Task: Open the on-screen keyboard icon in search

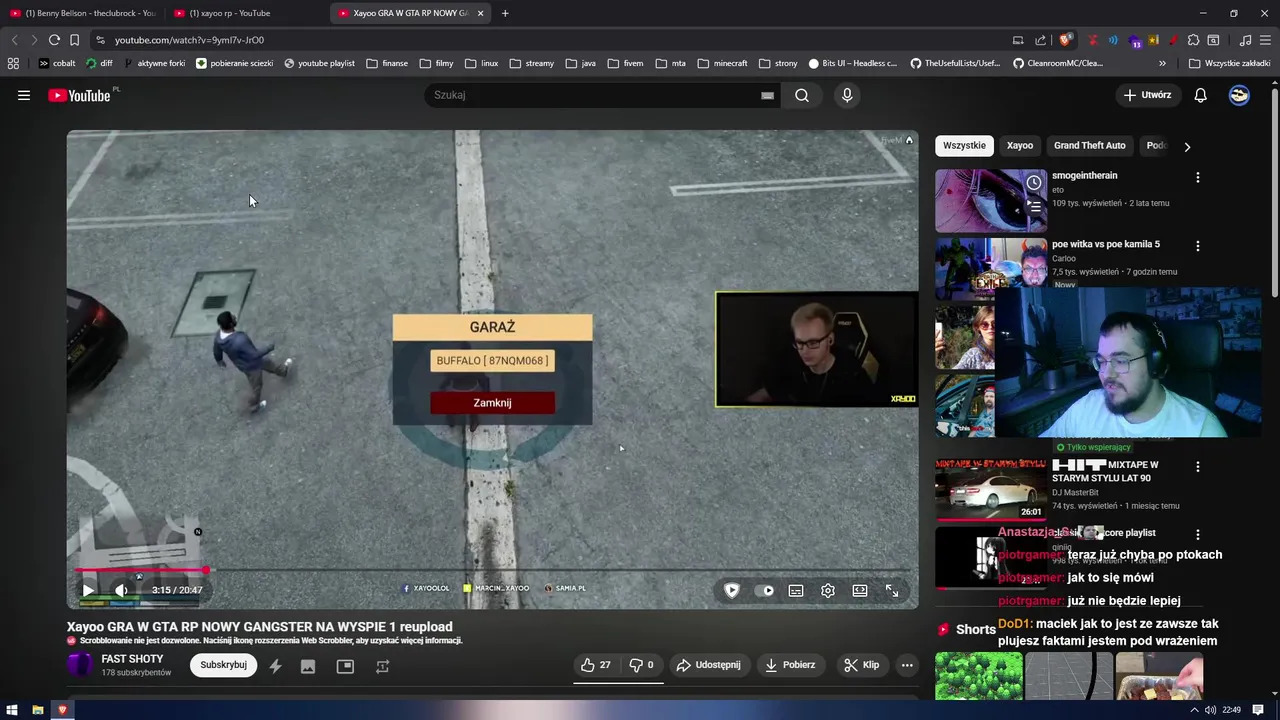Action: coord(767,95)
